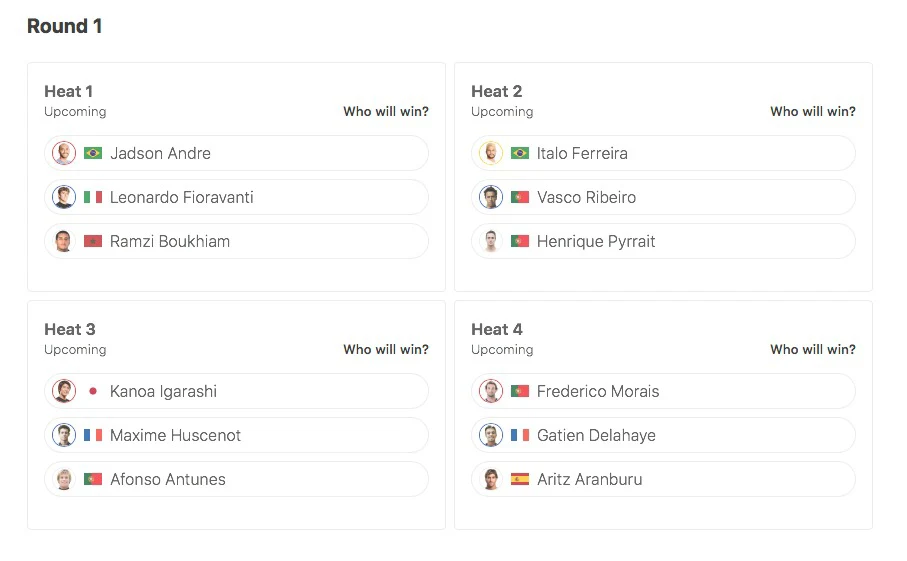Click Who will win? in Heat 2

click(813, 112)
